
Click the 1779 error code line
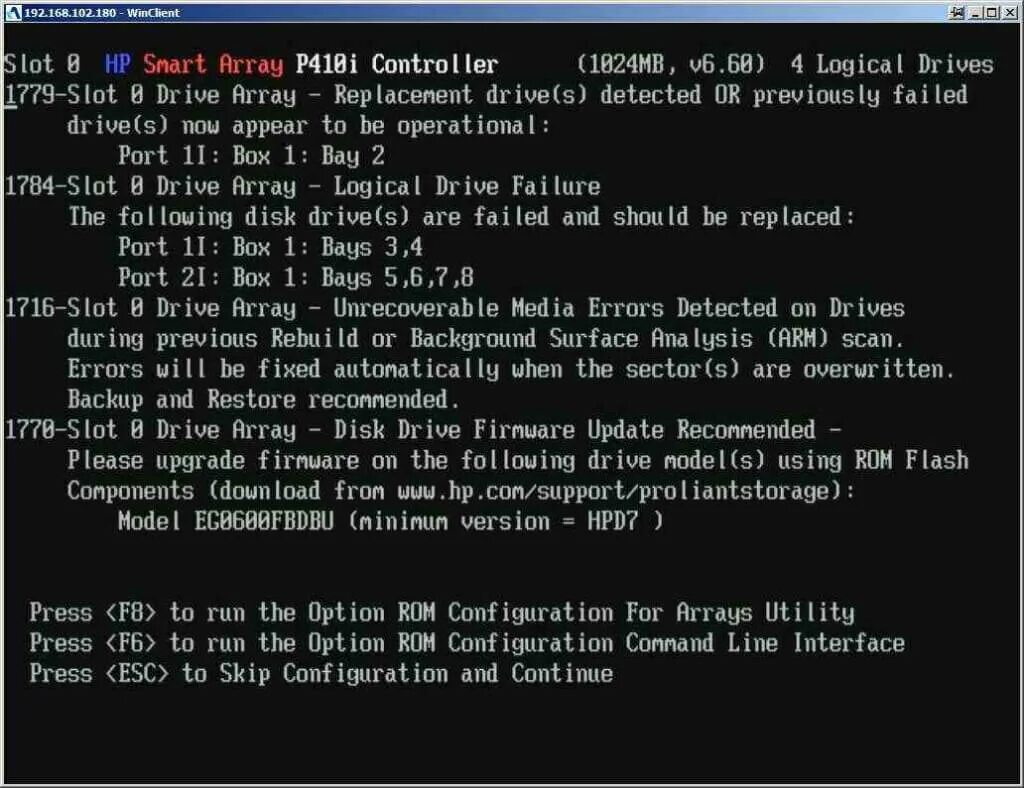click(486, 95)
